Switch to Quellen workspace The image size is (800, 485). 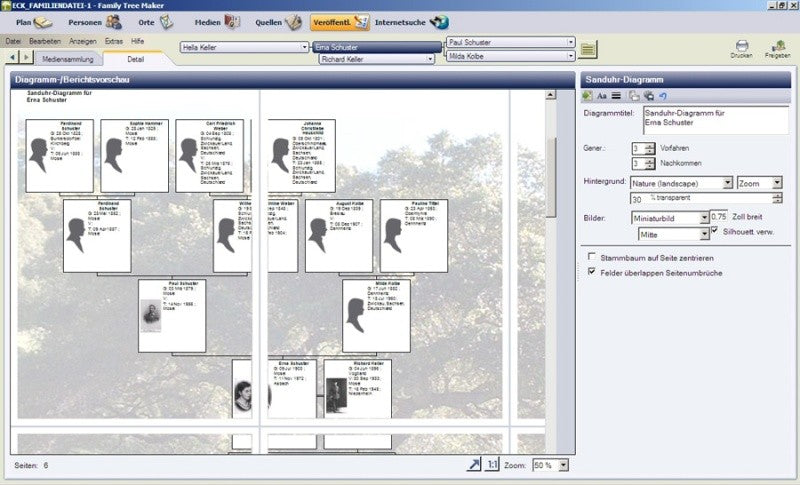[279, 22]
